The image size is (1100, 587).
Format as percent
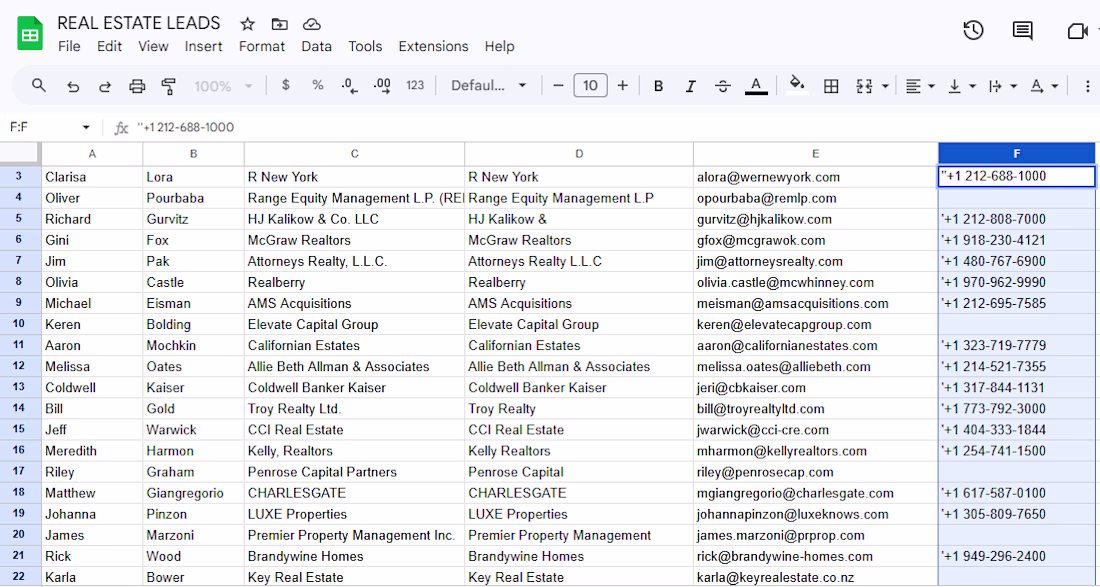(318, 86)
